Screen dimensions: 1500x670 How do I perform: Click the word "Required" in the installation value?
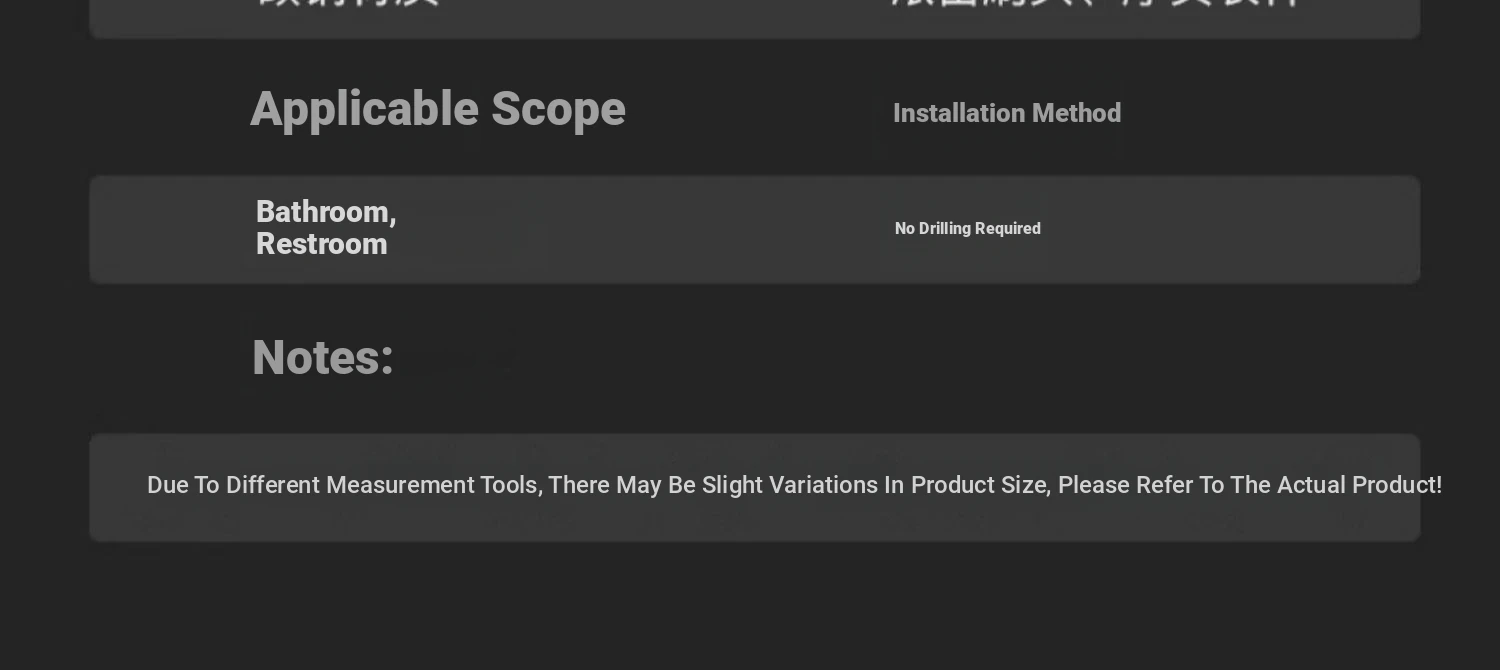tap(1010, 229)
